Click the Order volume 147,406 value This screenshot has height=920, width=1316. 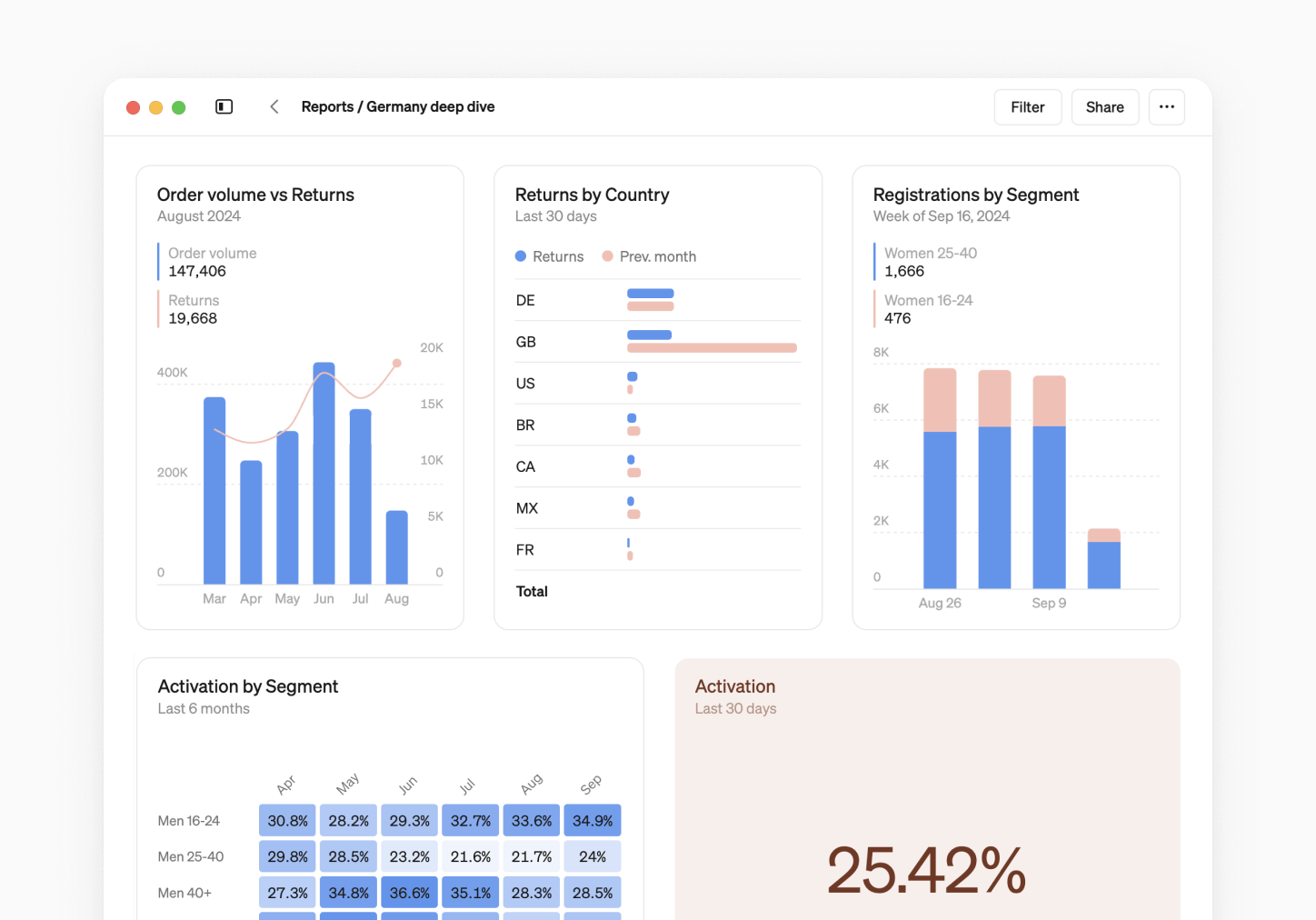tap(197, 271)
